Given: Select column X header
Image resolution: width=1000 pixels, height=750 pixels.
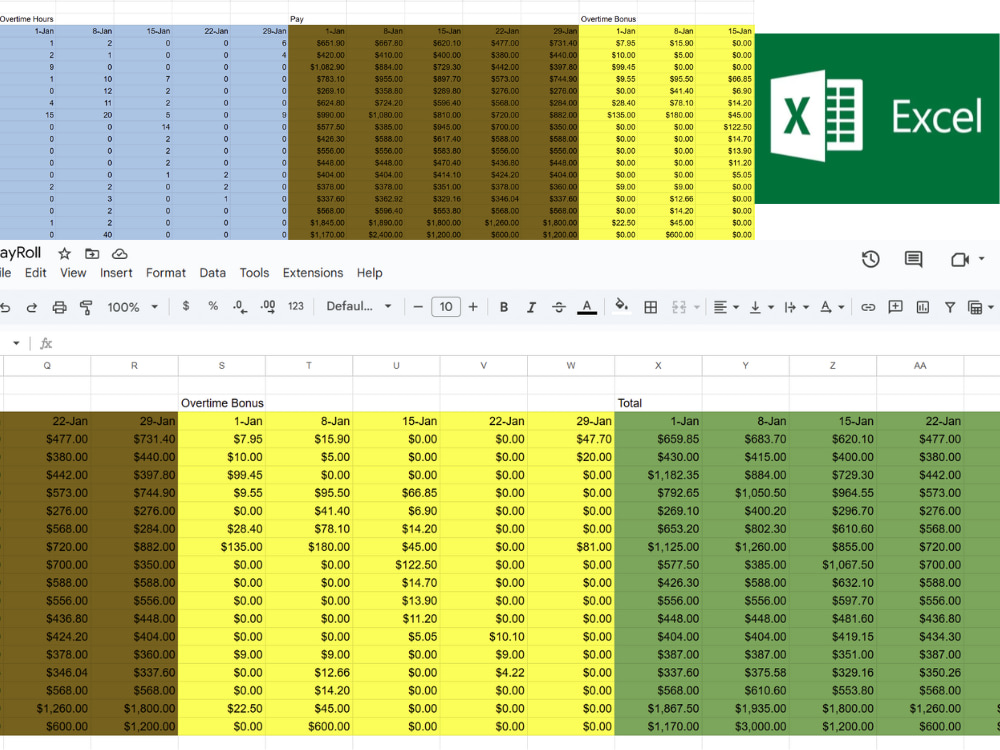Looking at the screenshot, I should 658,365.
